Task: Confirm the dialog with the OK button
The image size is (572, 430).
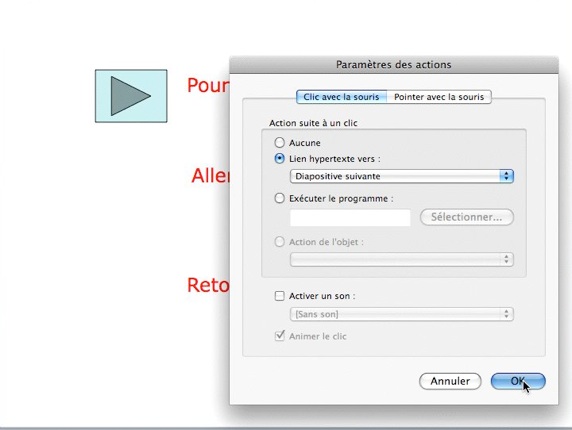Action: [x=518, y=381]
